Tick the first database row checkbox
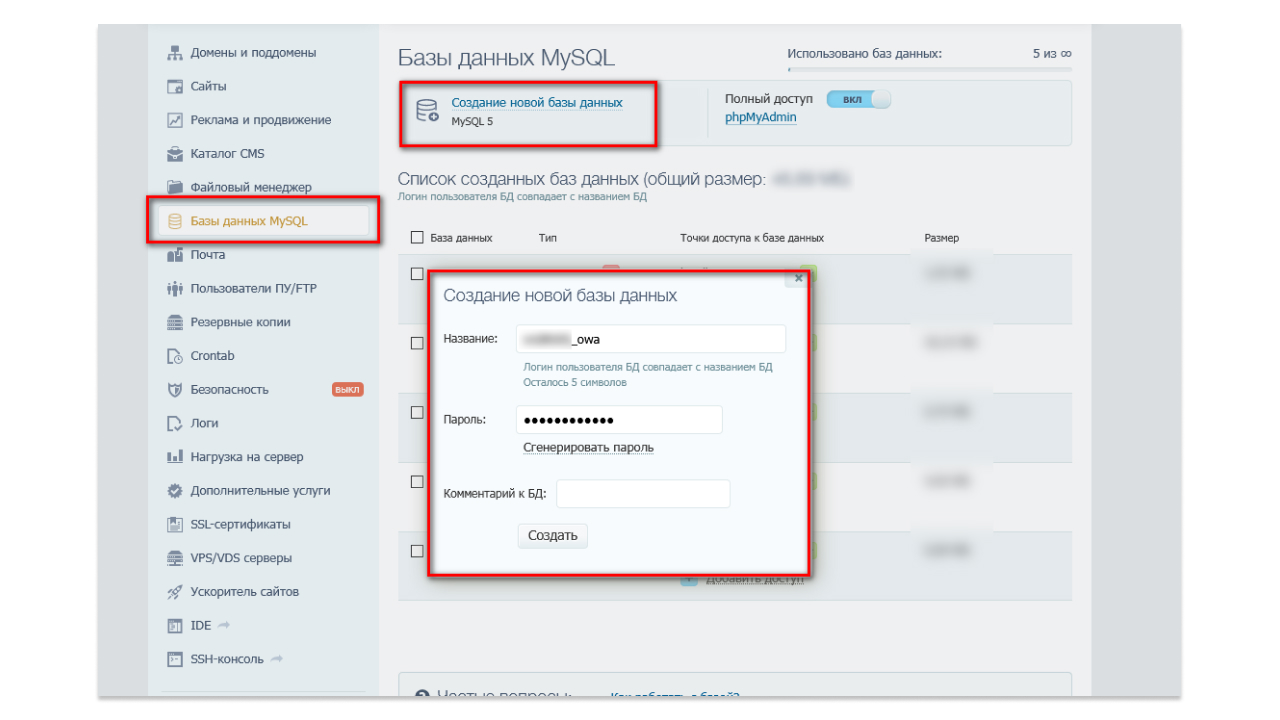This screenshot has width=1280, height=720. 417,274
